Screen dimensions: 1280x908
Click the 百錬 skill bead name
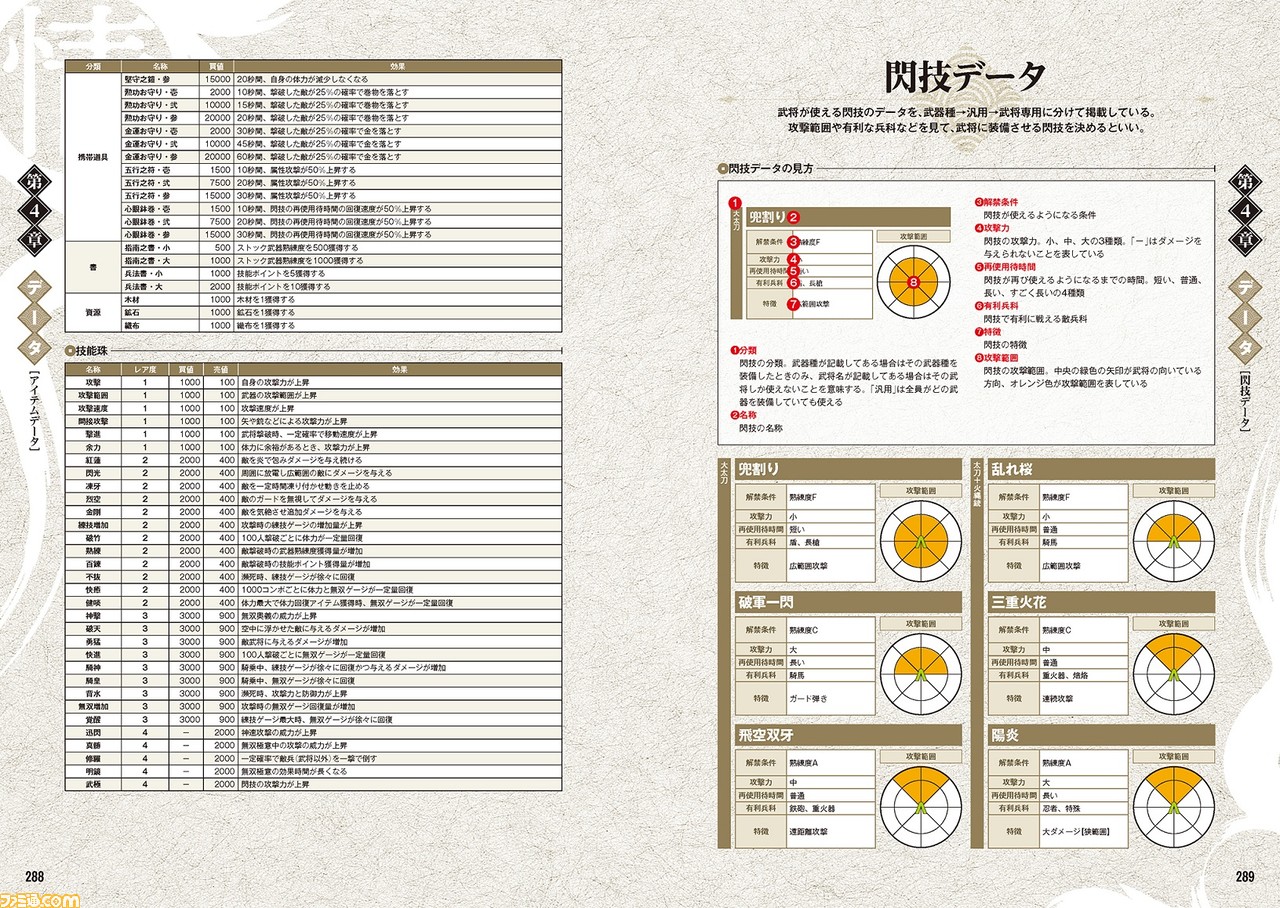point(94,563)
